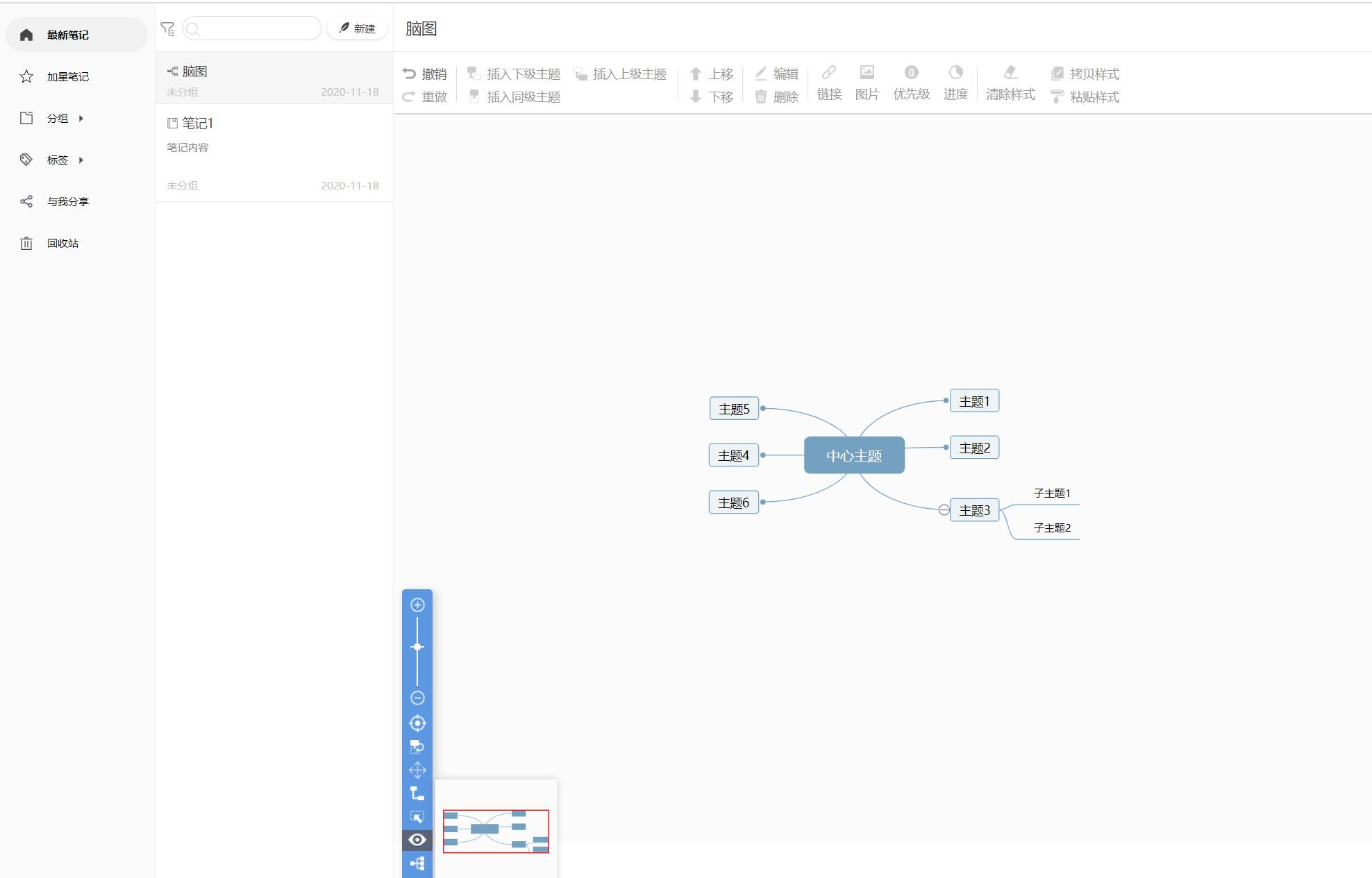This screenshot has width=1372, height=878.
Task: Click the layout structure icon at the toolbar bottom
Action: pos(417,863)
